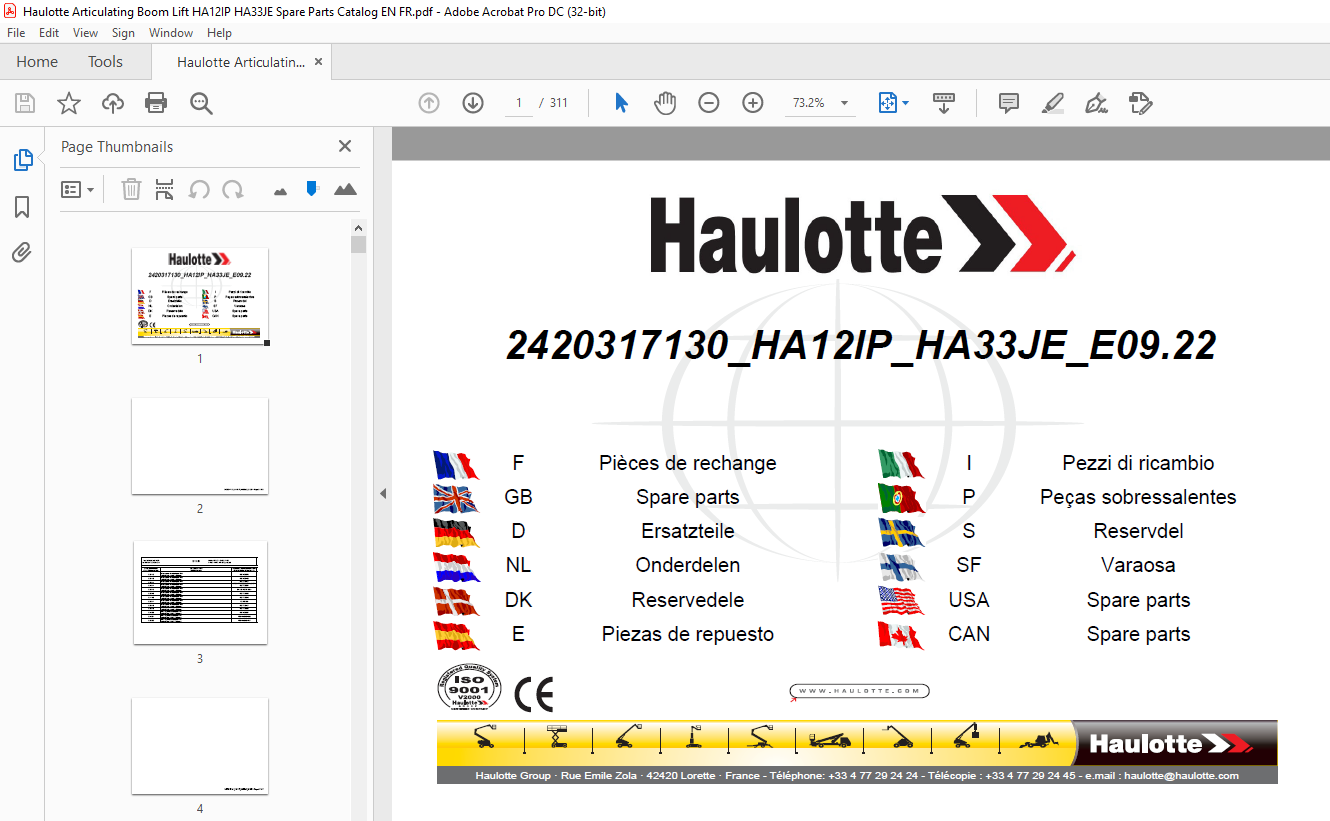Open thumbnail Options dropdown menu

77,189
